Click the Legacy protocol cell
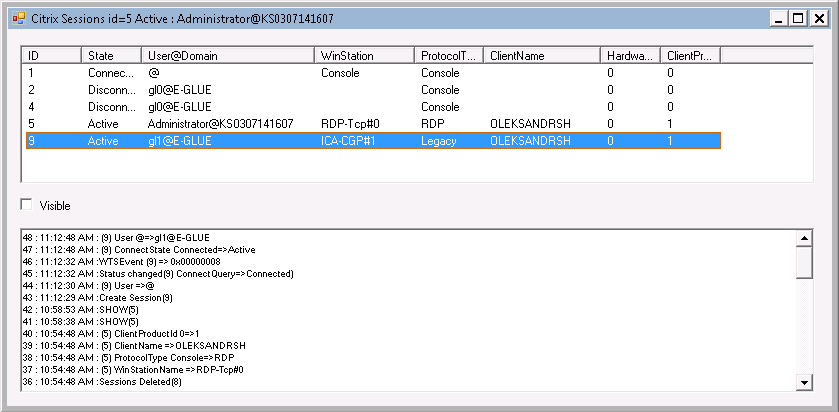 coord(439,141)
